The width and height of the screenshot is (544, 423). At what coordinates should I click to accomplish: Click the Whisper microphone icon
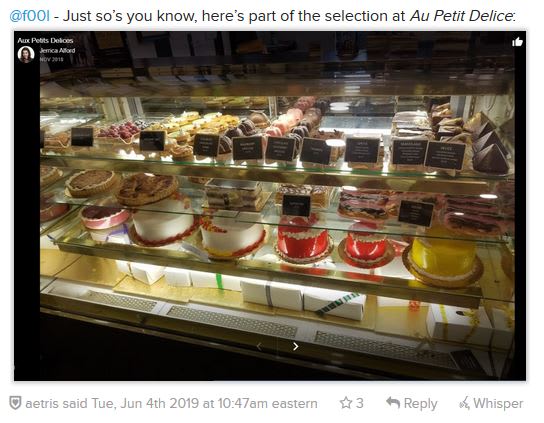pyautogui.click(x=464, y=403)
